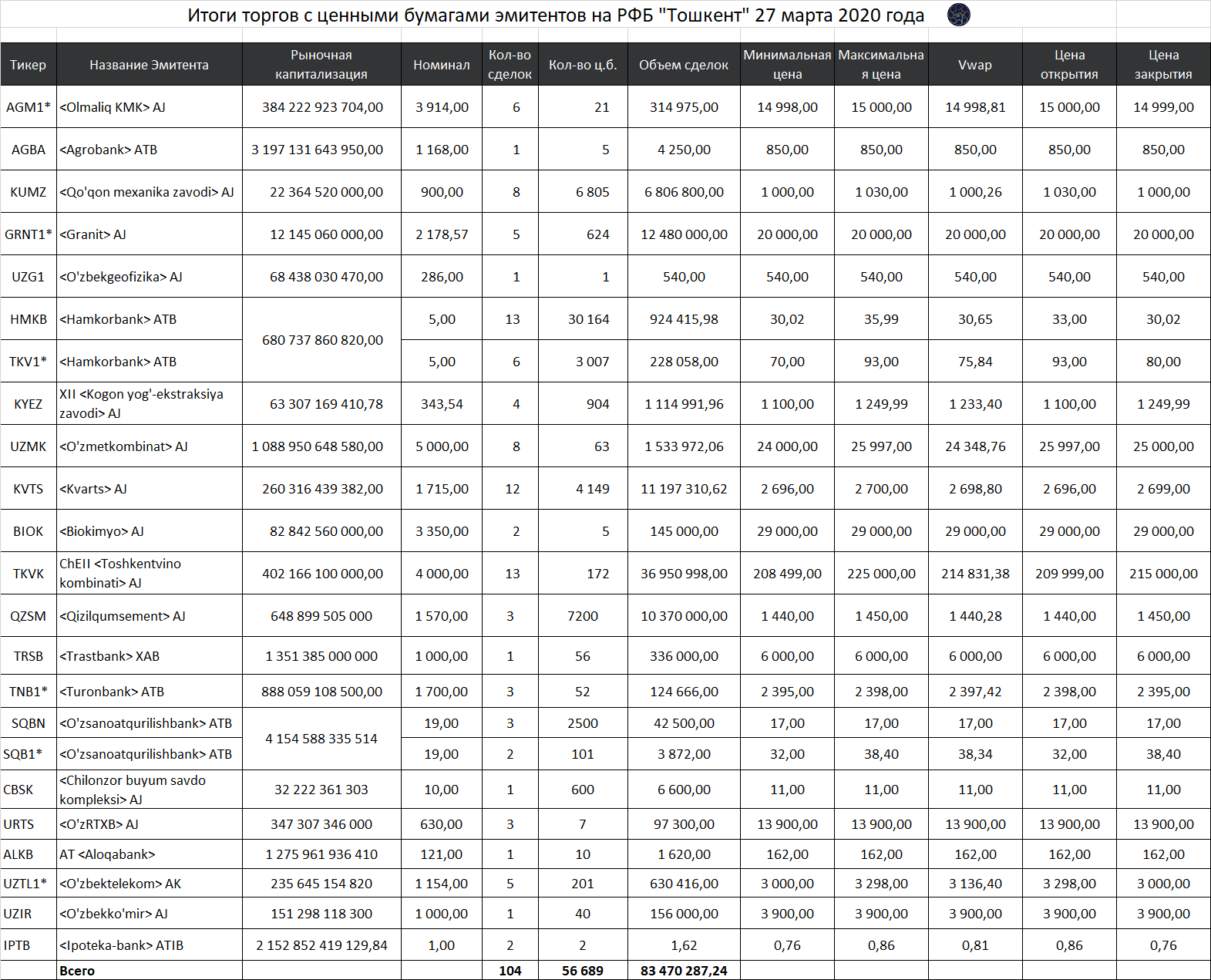Click the ticker 'AGBA'
This screenshot has height=980, width=1211.
click(x=29, y=150)
